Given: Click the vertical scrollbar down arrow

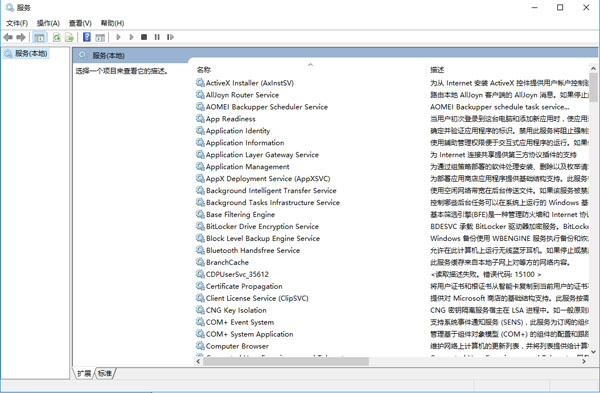Looking at the screenshot, I should click(593, 352).
